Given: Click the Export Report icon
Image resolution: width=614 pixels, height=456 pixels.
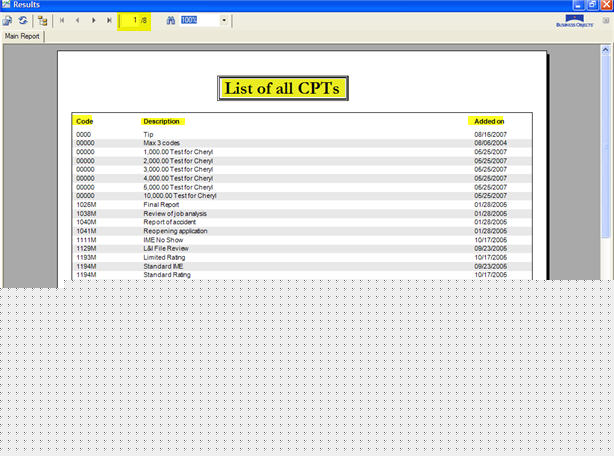Looking at the screenshot, I should (x=7, y=20).
